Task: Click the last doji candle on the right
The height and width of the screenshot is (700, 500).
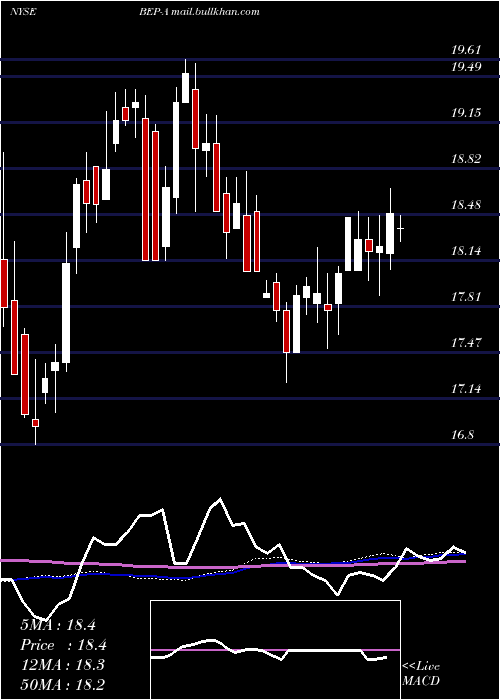Action: tap(400, 228)
